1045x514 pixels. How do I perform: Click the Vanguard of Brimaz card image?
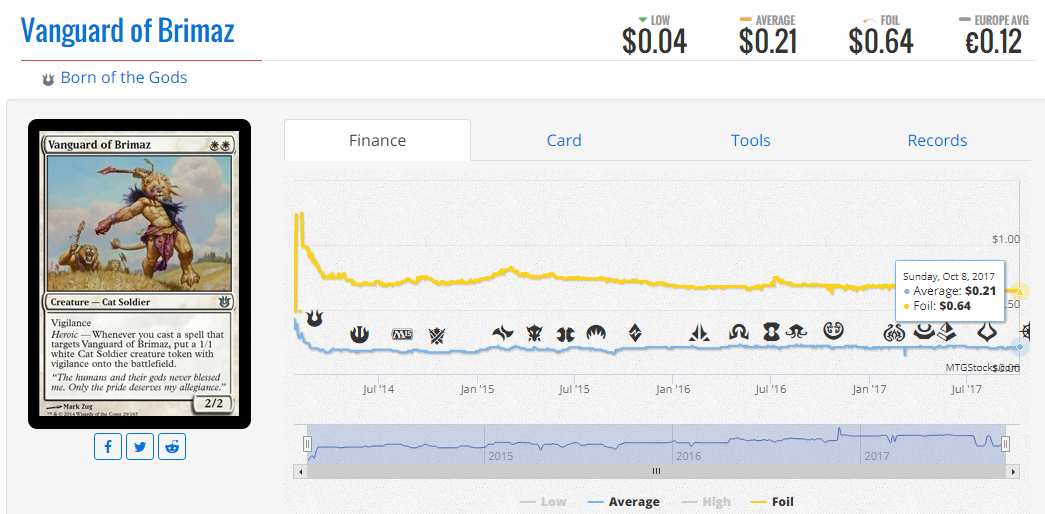click(x=139, y=273)
